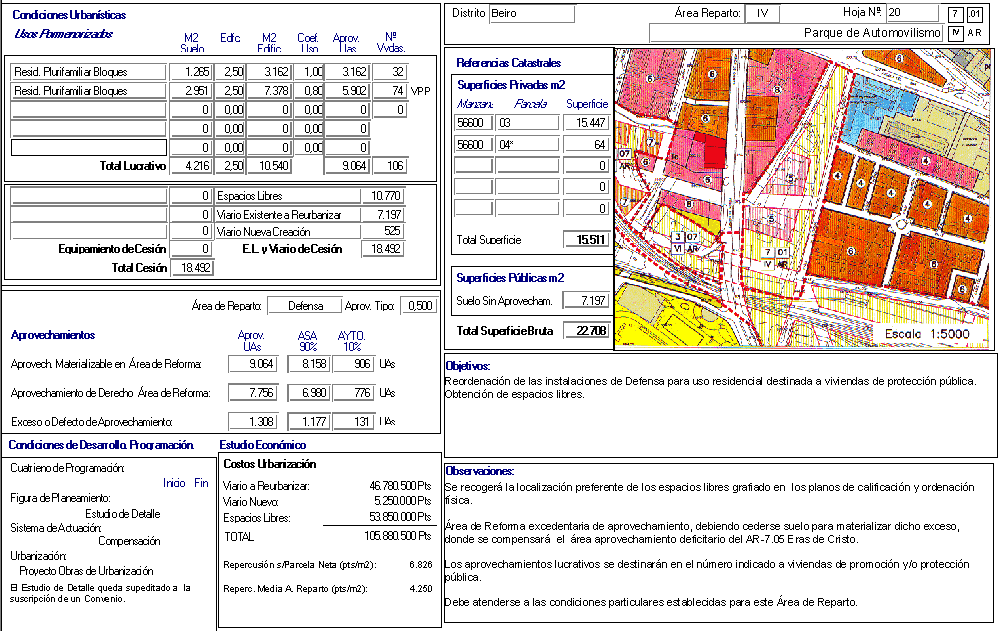Click the bright red block on the map

click(713, 152)
